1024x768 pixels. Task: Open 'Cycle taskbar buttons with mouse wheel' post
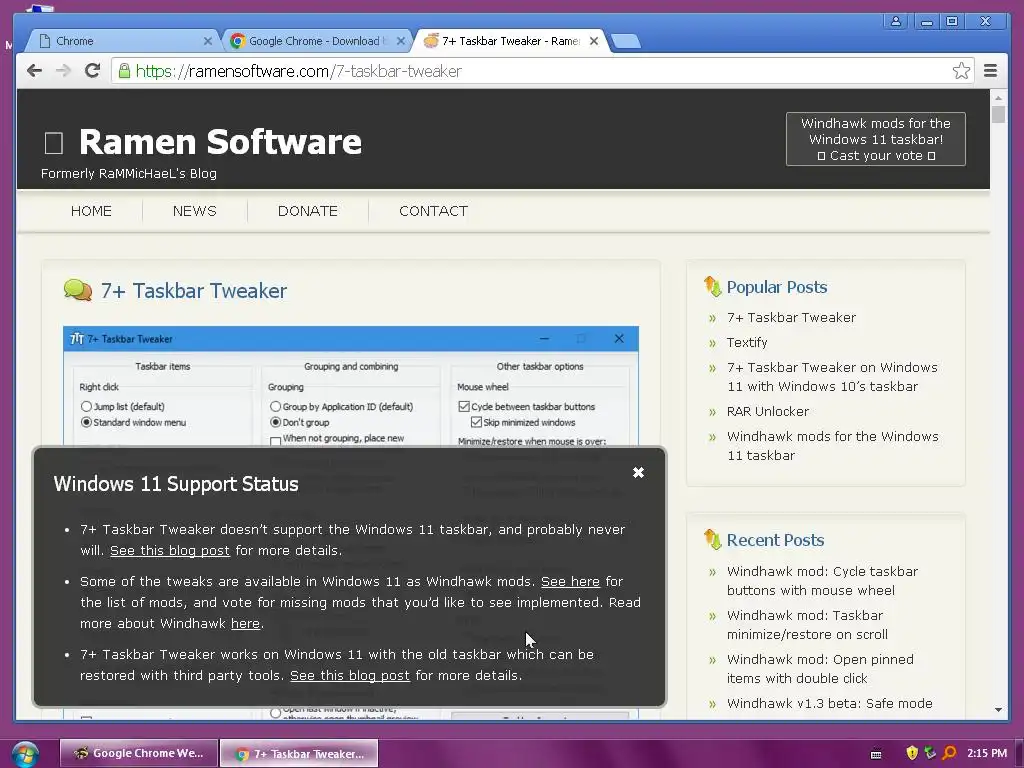[x=822, y=581]
